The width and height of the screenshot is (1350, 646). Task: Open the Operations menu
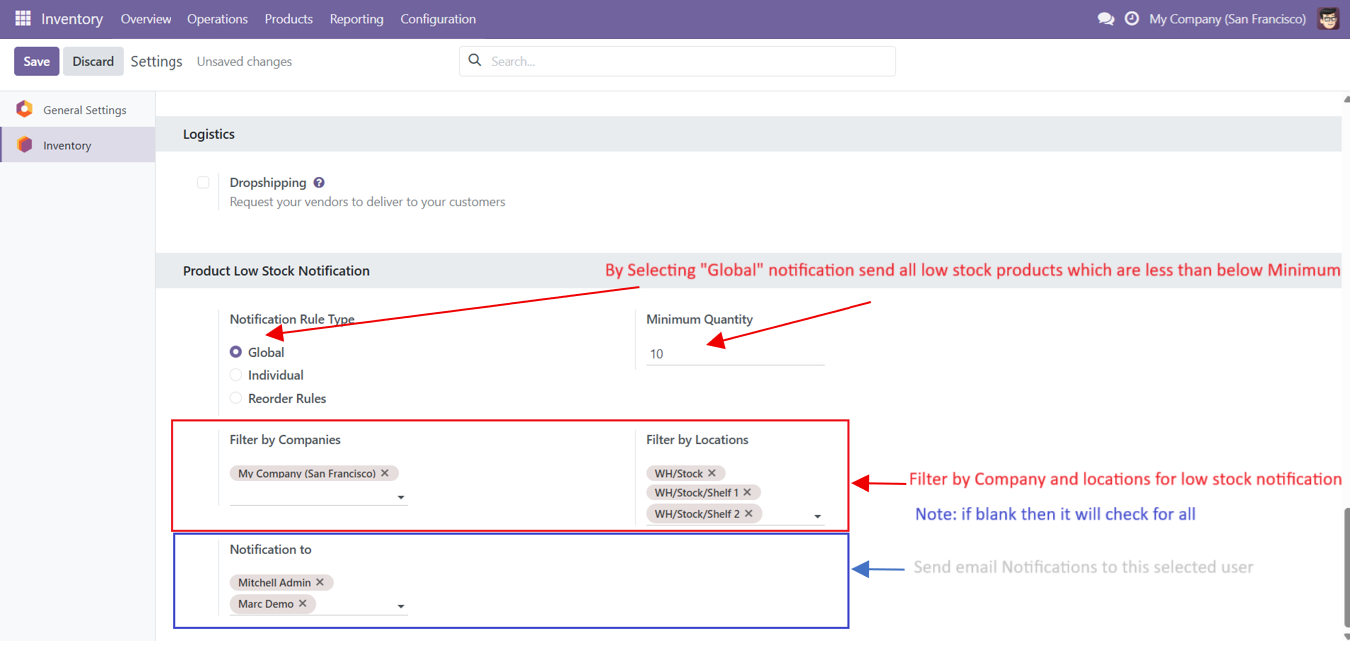[x=217, y=19]
